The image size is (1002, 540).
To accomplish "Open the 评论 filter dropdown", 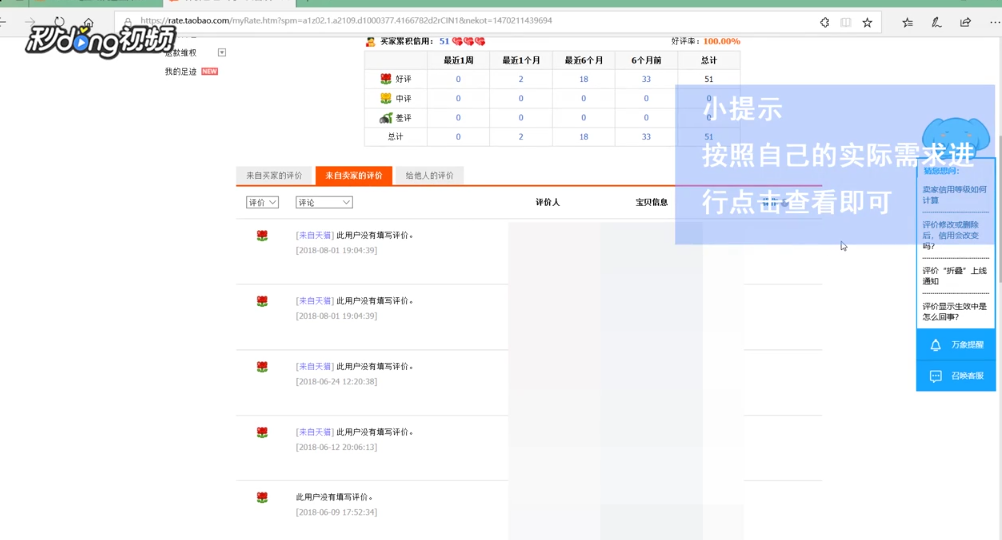I will 324,202.
